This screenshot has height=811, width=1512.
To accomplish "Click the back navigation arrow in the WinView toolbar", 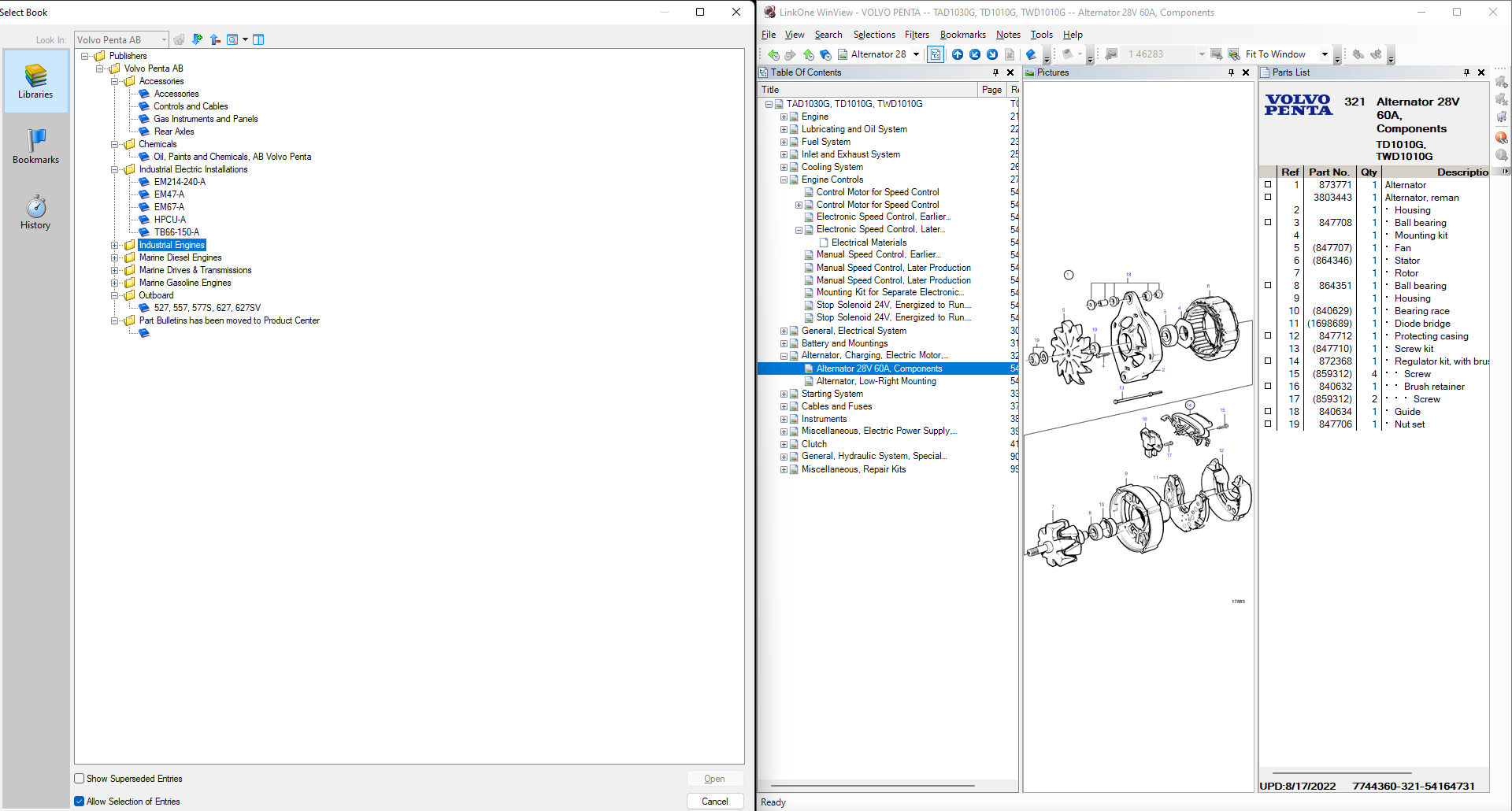I will point(773,54).
